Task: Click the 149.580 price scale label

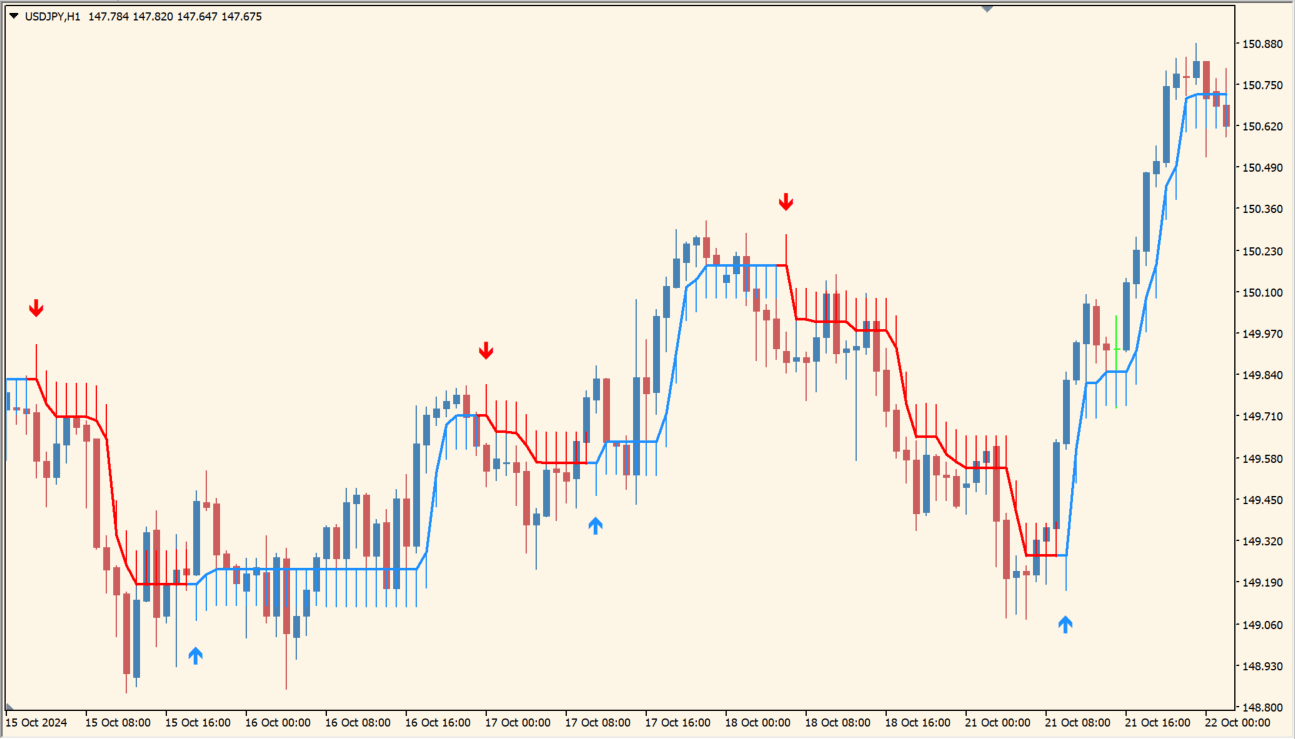Action: pos(1262,459)
